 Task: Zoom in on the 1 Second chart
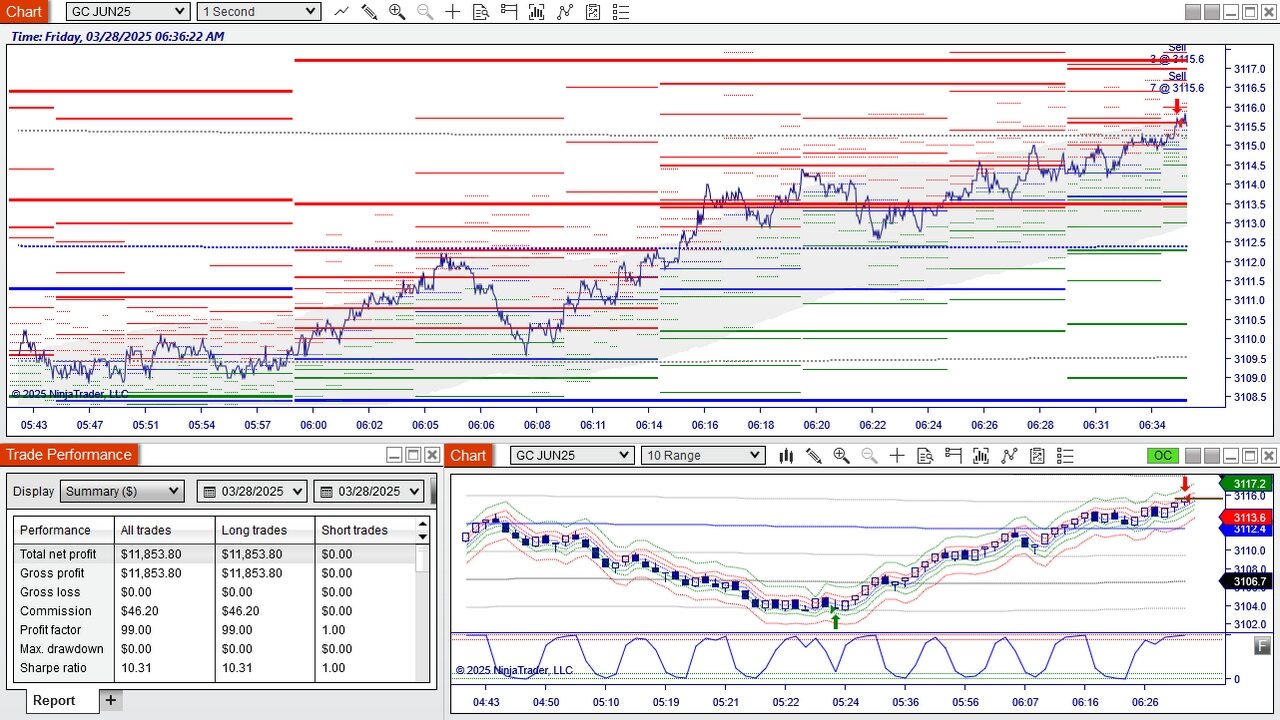397,12
